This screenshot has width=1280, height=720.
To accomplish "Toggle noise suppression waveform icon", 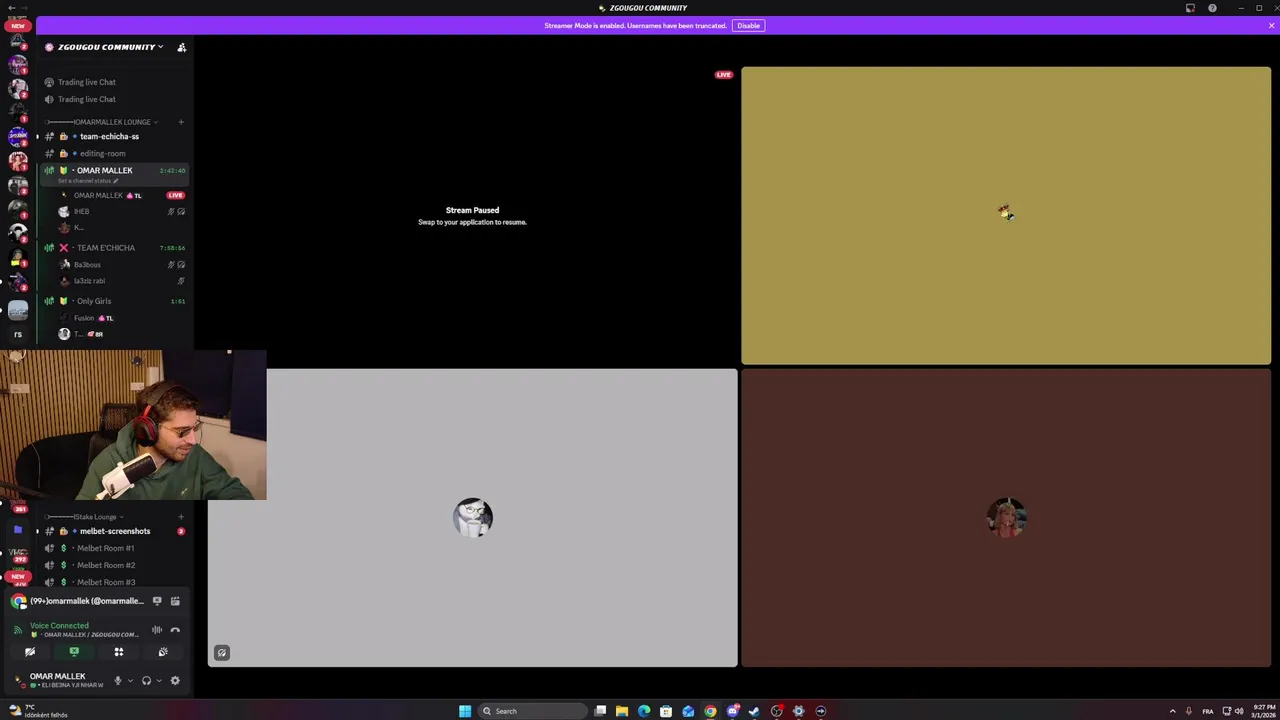I will coord(157,630).
